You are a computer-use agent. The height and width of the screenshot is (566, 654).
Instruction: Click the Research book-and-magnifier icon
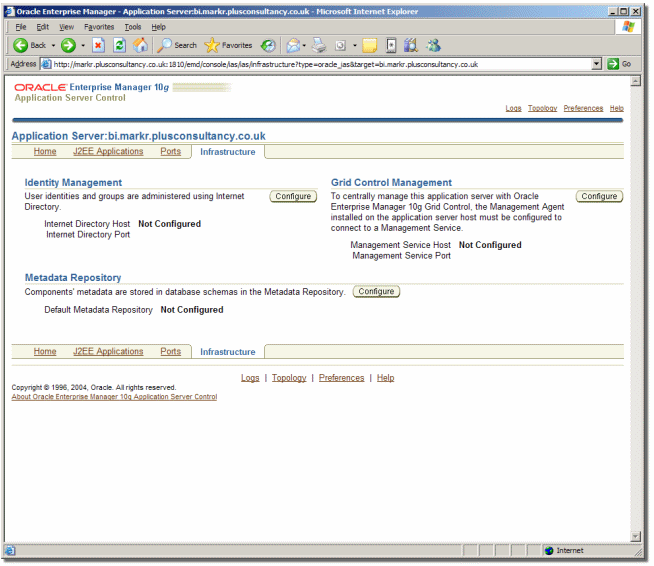(x=411, y=45)
